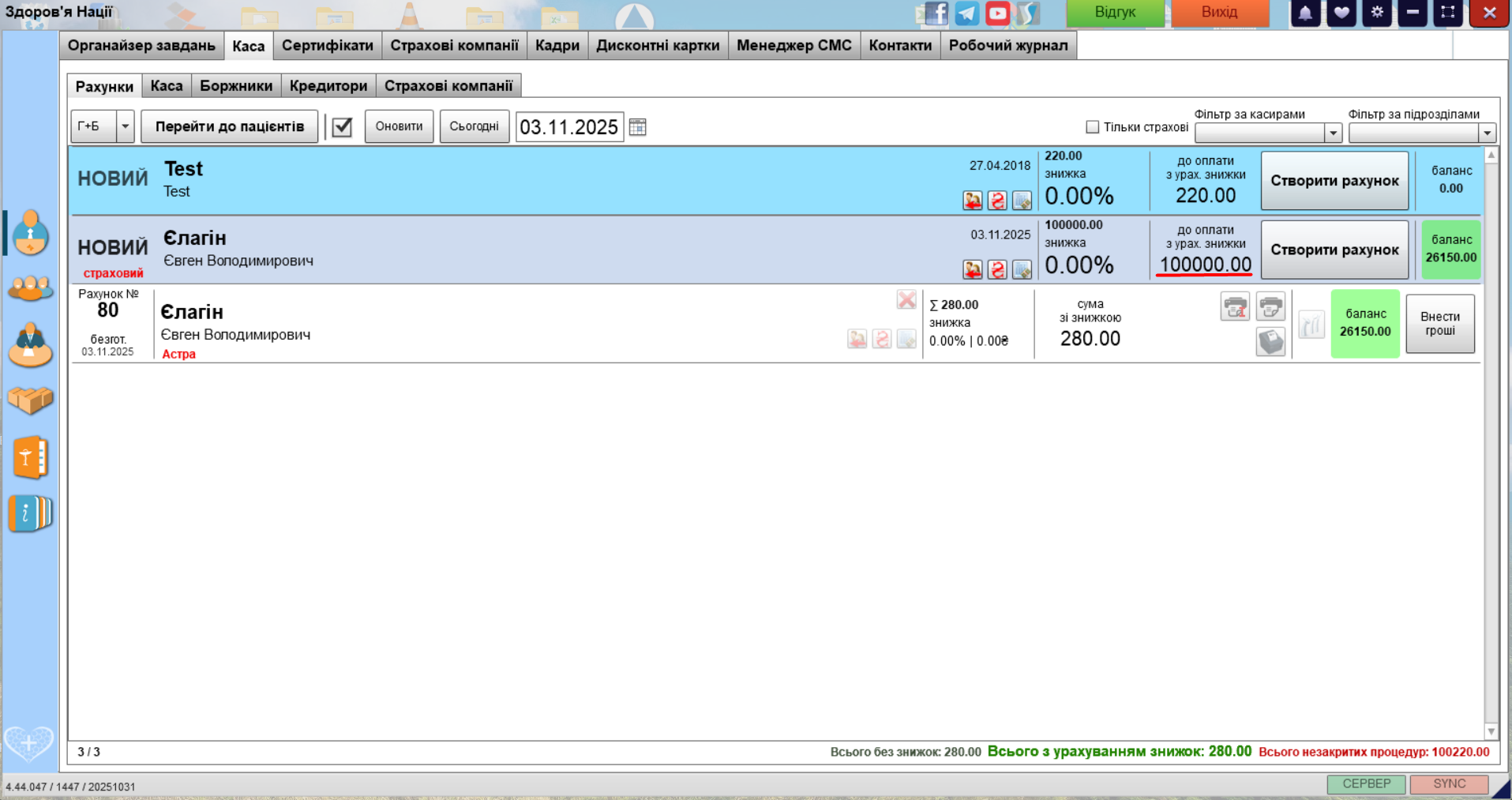Click the green balance 26150.00 box on invoice 80
1512x800 pixels.
point(1365,323)
